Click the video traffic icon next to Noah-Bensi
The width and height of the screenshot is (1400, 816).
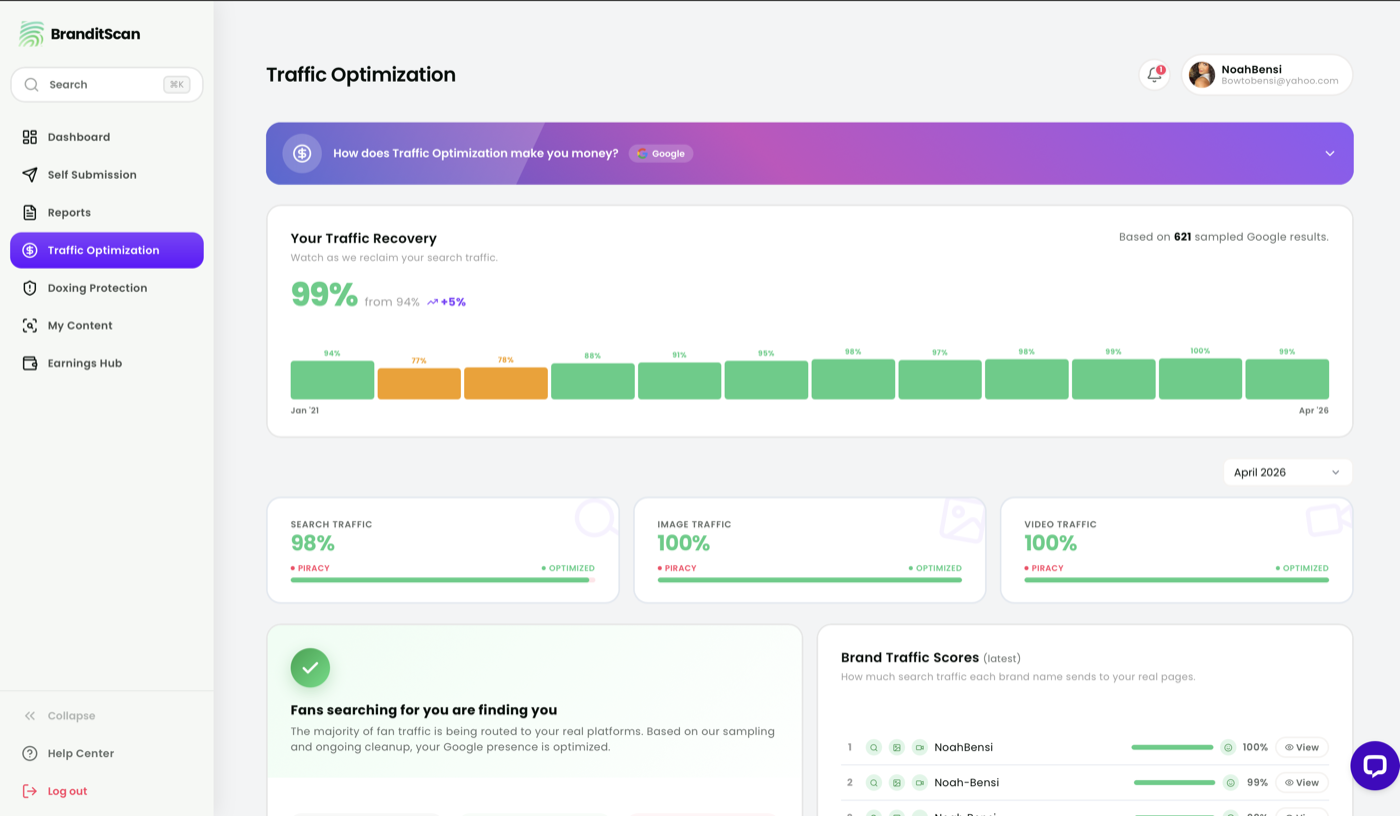click(x=919, y=782)
